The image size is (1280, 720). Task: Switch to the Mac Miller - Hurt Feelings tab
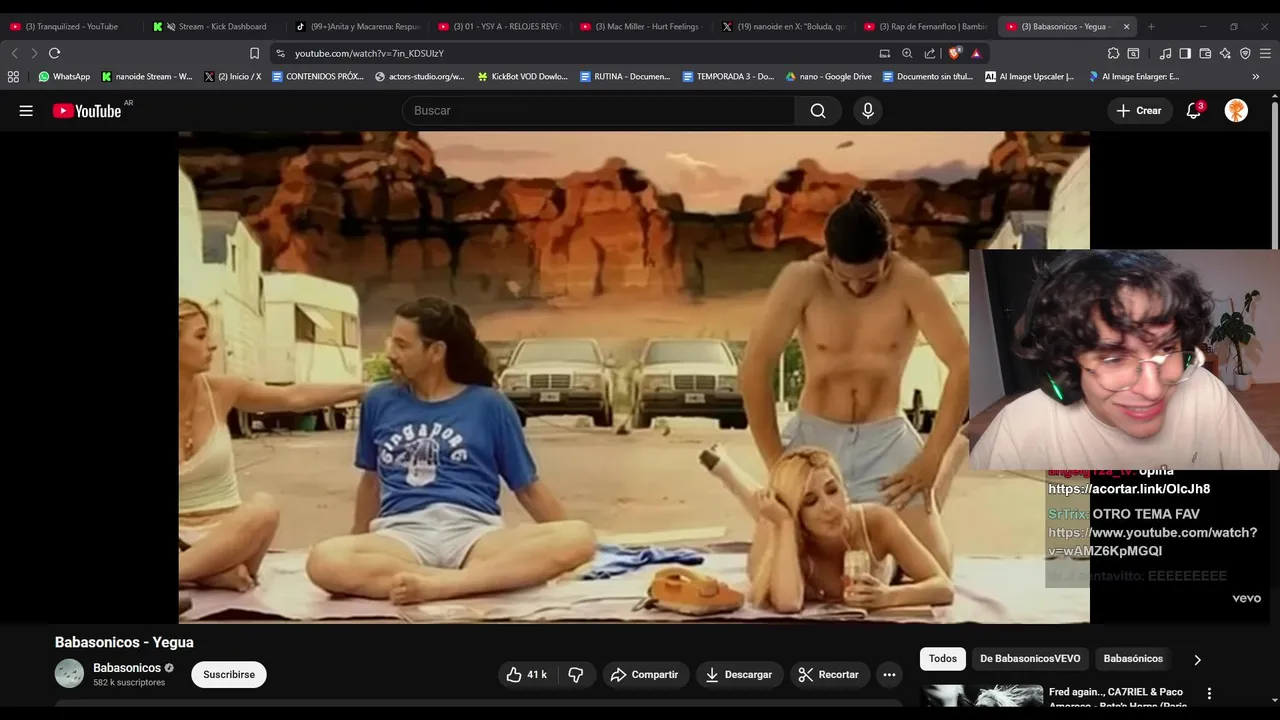tap(642, 26)
